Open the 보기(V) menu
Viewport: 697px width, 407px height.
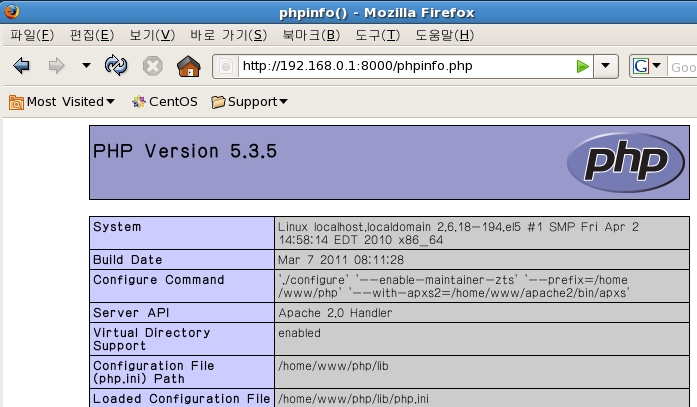(x=152, y=35)
